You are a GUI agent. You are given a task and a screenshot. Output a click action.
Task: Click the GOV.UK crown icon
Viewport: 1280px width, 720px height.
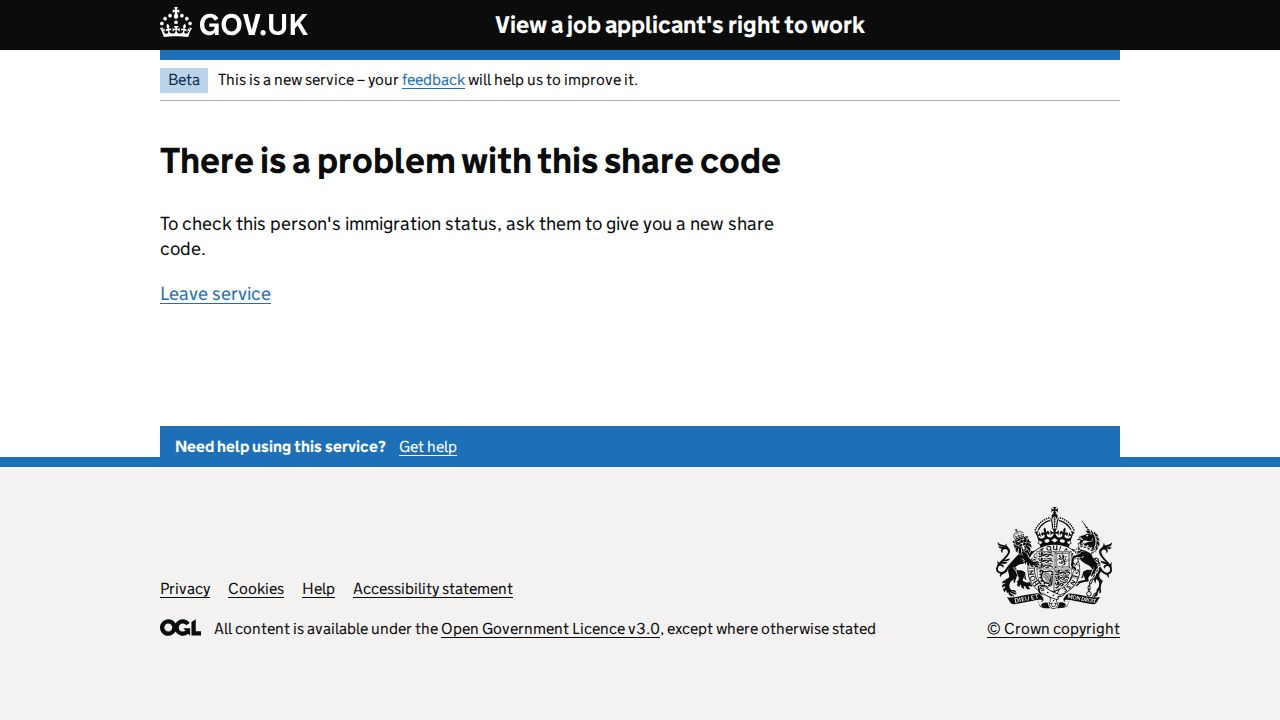coord(176,23)
